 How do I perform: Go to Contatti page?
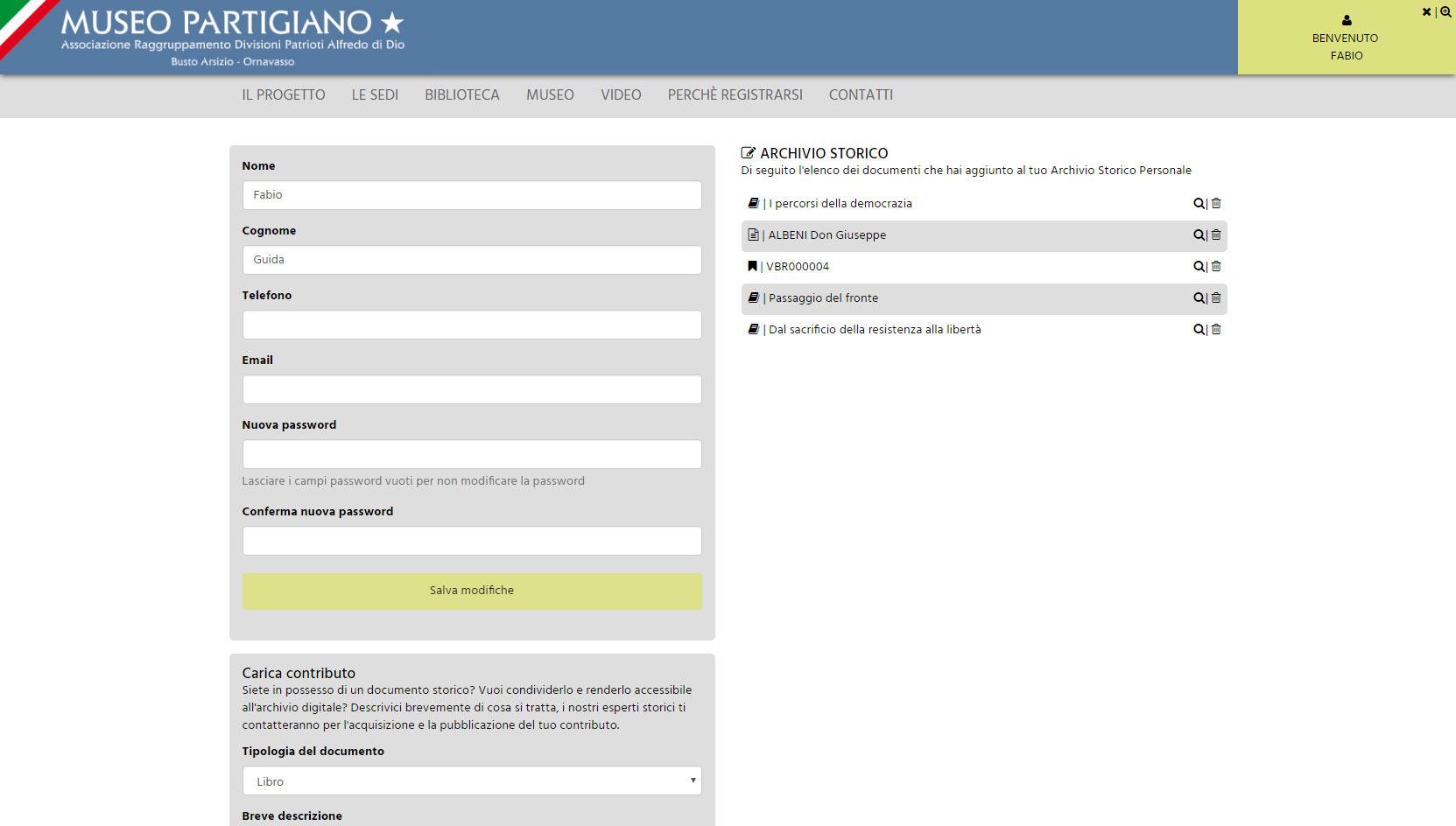[x=861, y=94]
